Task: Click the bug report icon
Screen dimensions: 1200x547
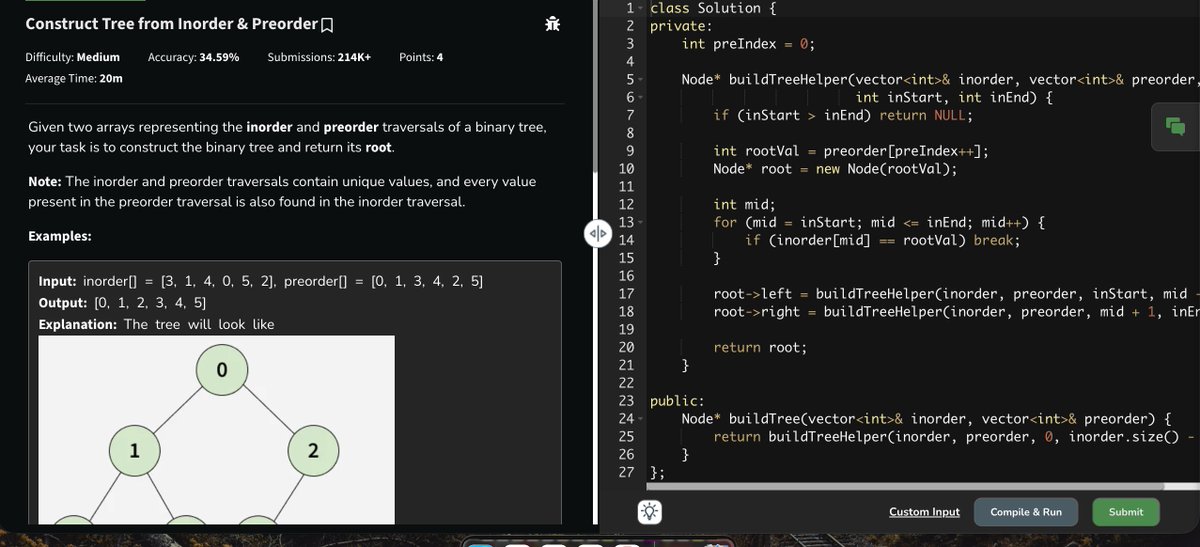Action: (x=551, y=23)
